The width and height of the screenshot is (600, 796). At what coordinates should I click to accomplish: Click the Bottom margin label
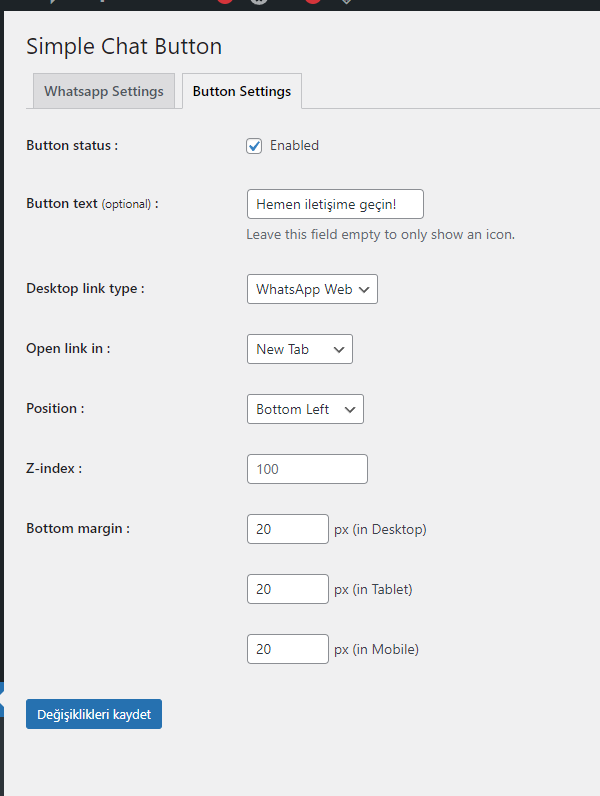(x=78, y=528)
